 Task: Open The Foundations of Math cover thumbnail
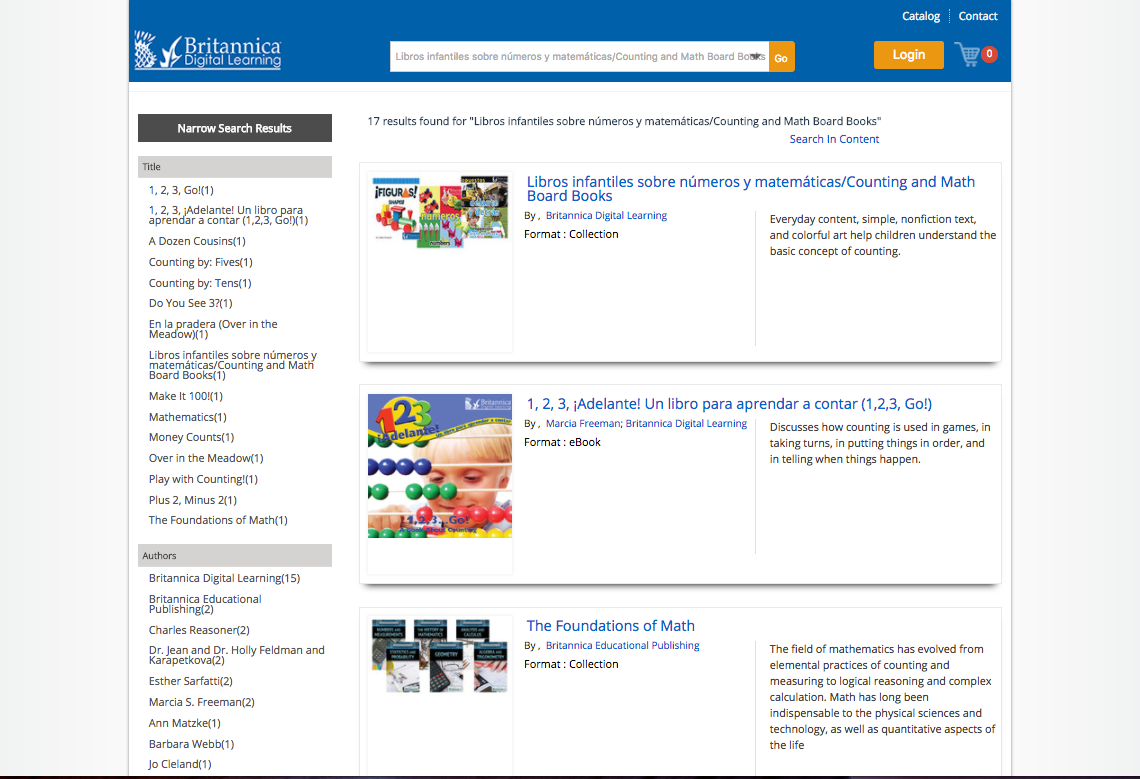[440, 655]
